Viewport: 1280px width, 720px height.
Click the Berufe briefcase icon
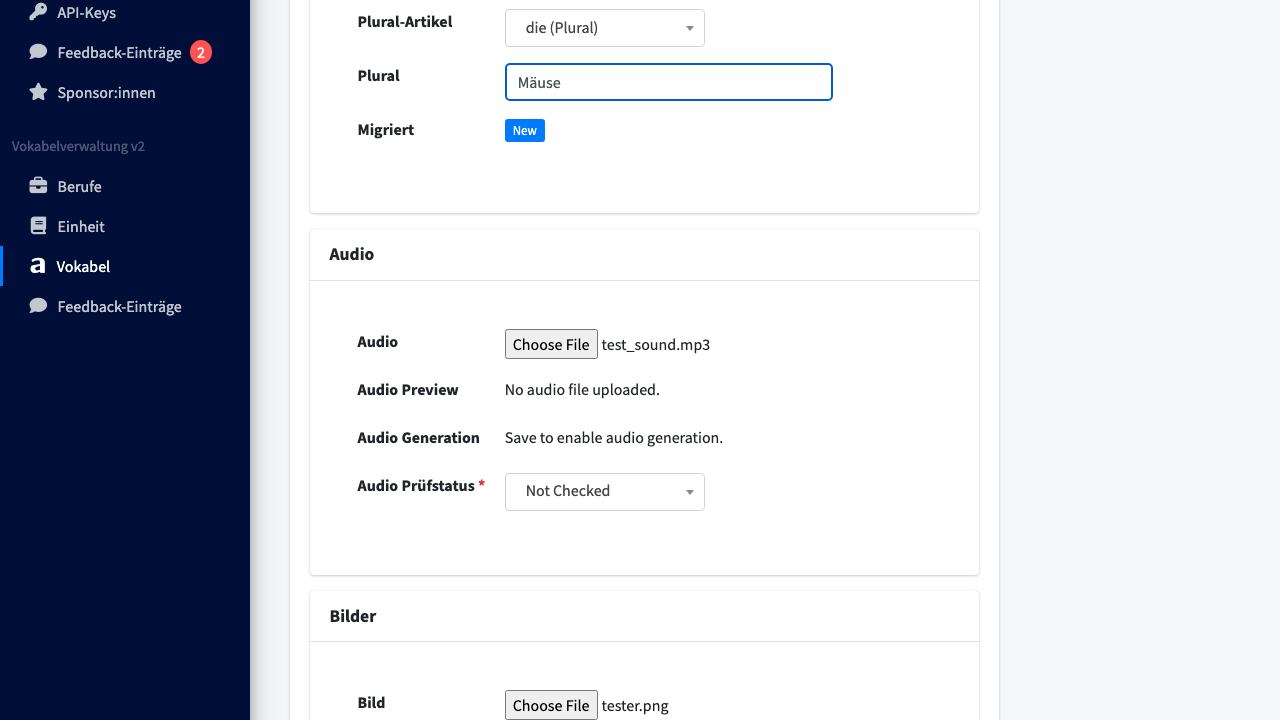[x=38, y=186]
